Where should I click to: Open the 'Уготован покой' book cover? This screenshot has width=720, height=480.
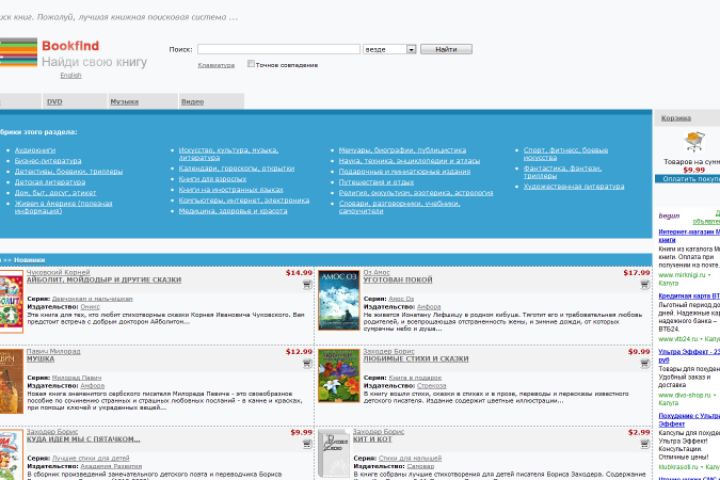pyautogui.click(x=339, y=300)
